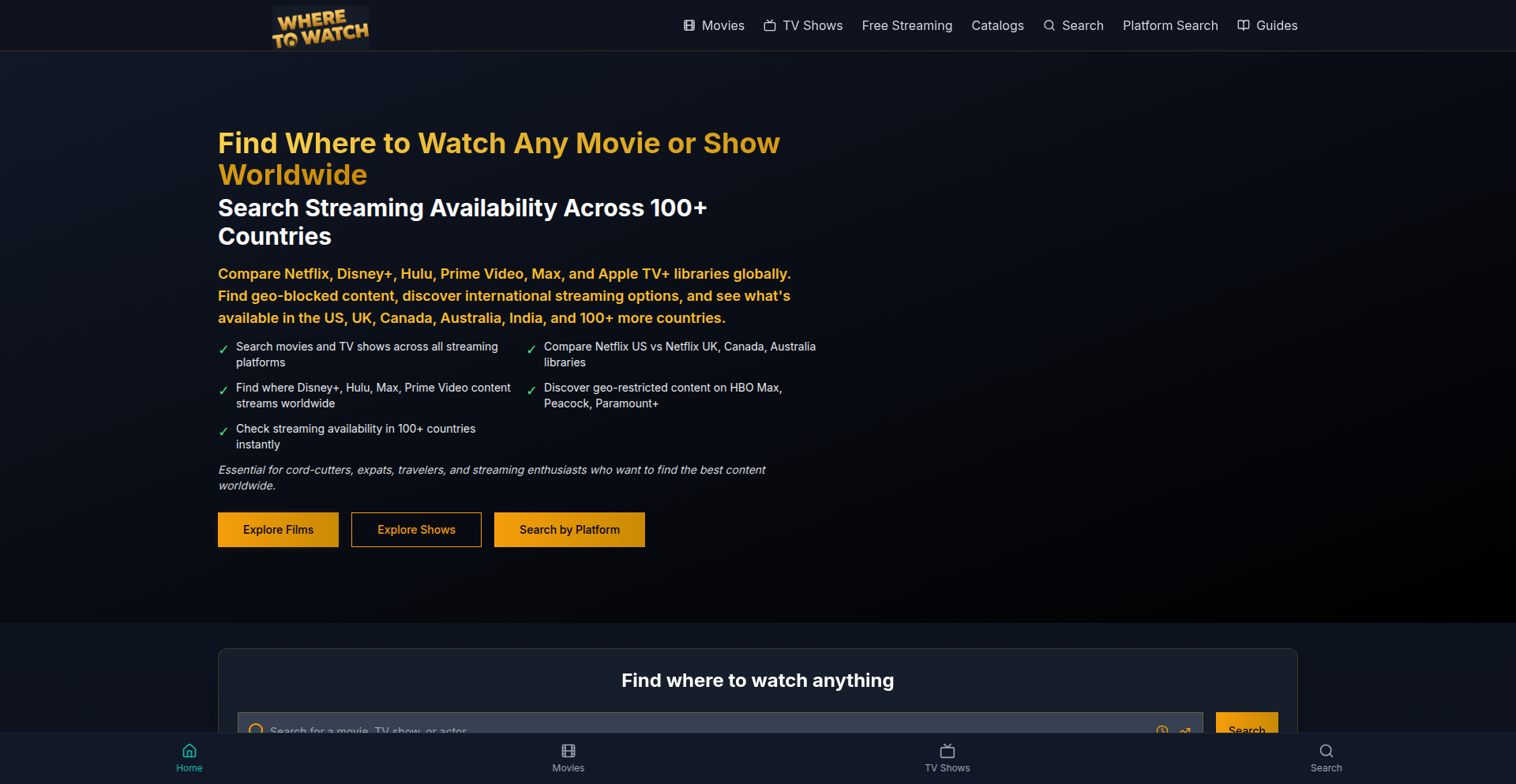Screen dimensions: 1516x784
Task: Open TV Shows in the top header menu
Action: click(803, 25)
